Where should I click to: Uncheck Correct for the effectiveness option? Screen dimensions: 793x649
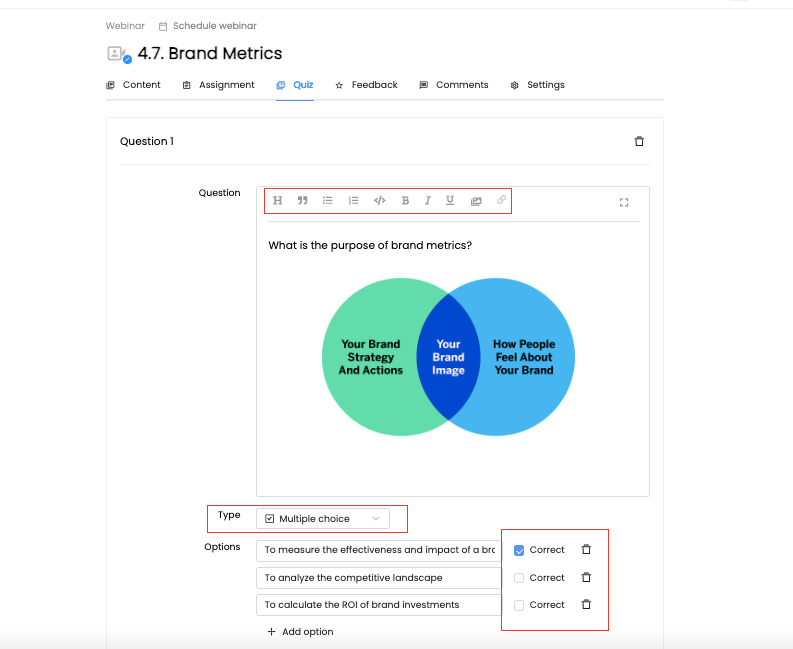pos(519,550)
